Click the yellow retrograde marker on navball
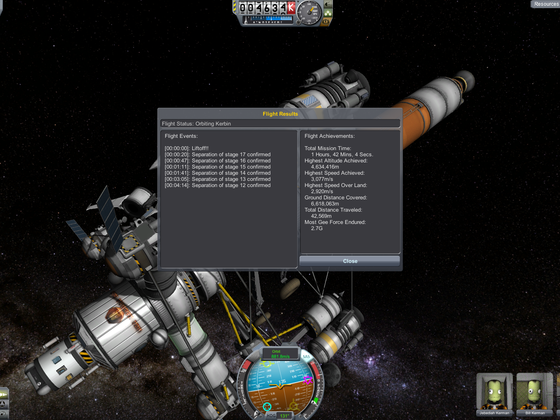The height and width of the screenshot is (420, 560). pyautogui.click(x=294, y=406)
